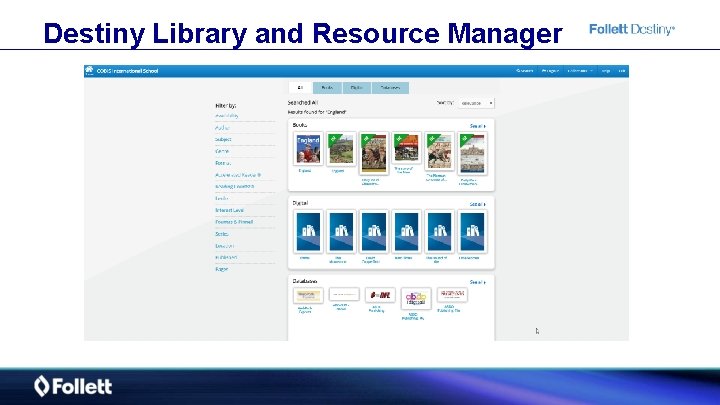Expand the Subject filter
720x405 pixels.
[223, 139]
